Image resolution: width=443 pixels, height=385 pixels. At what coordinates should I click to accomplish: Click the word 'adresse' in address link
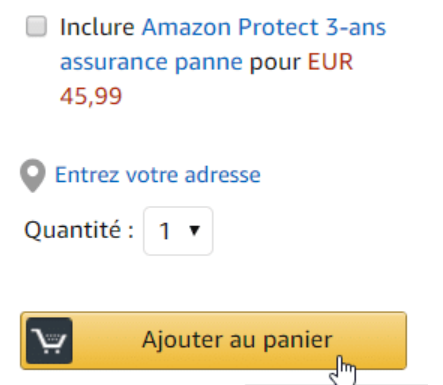pos(223,175)
